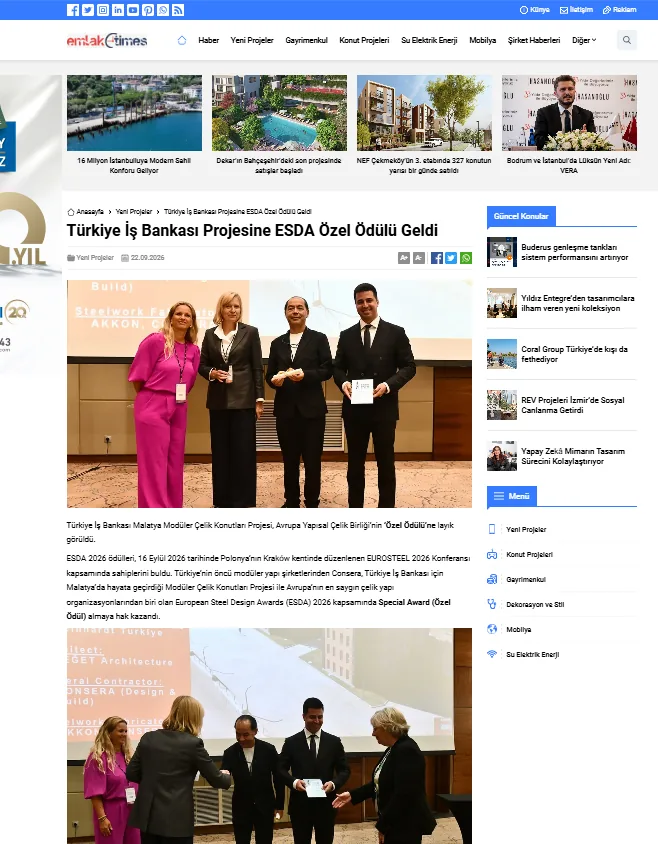Select Yeni Projeler in sidebar menu
This screenshot has width=658, height=844.
click(x=526, y=529)
